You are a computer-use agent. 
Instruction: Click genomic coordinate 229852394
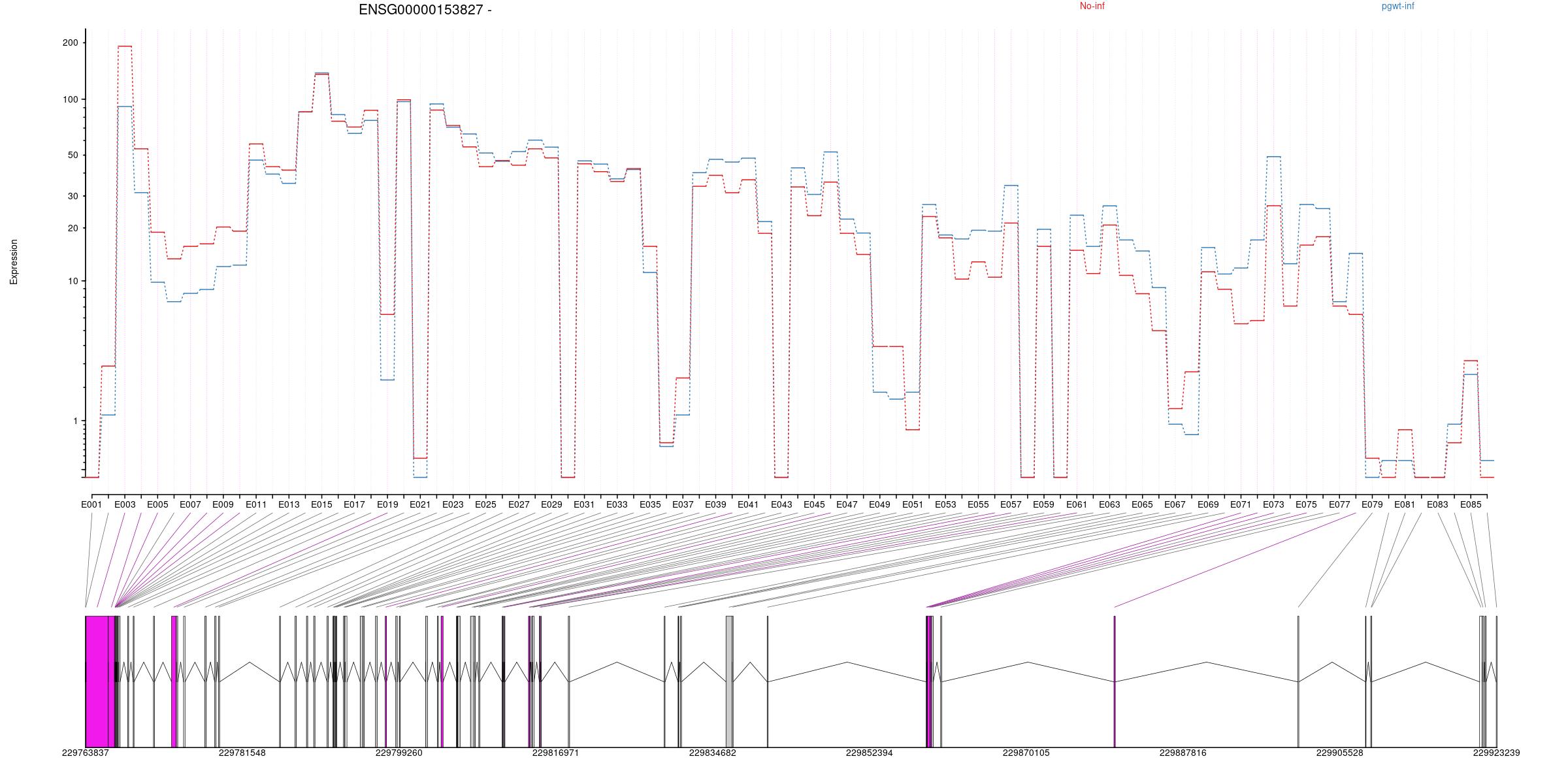click(869, 753)
